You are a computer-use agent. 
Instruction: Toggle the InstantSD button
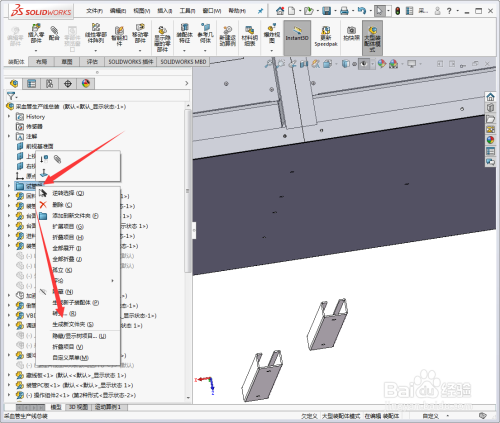[297, 38]
